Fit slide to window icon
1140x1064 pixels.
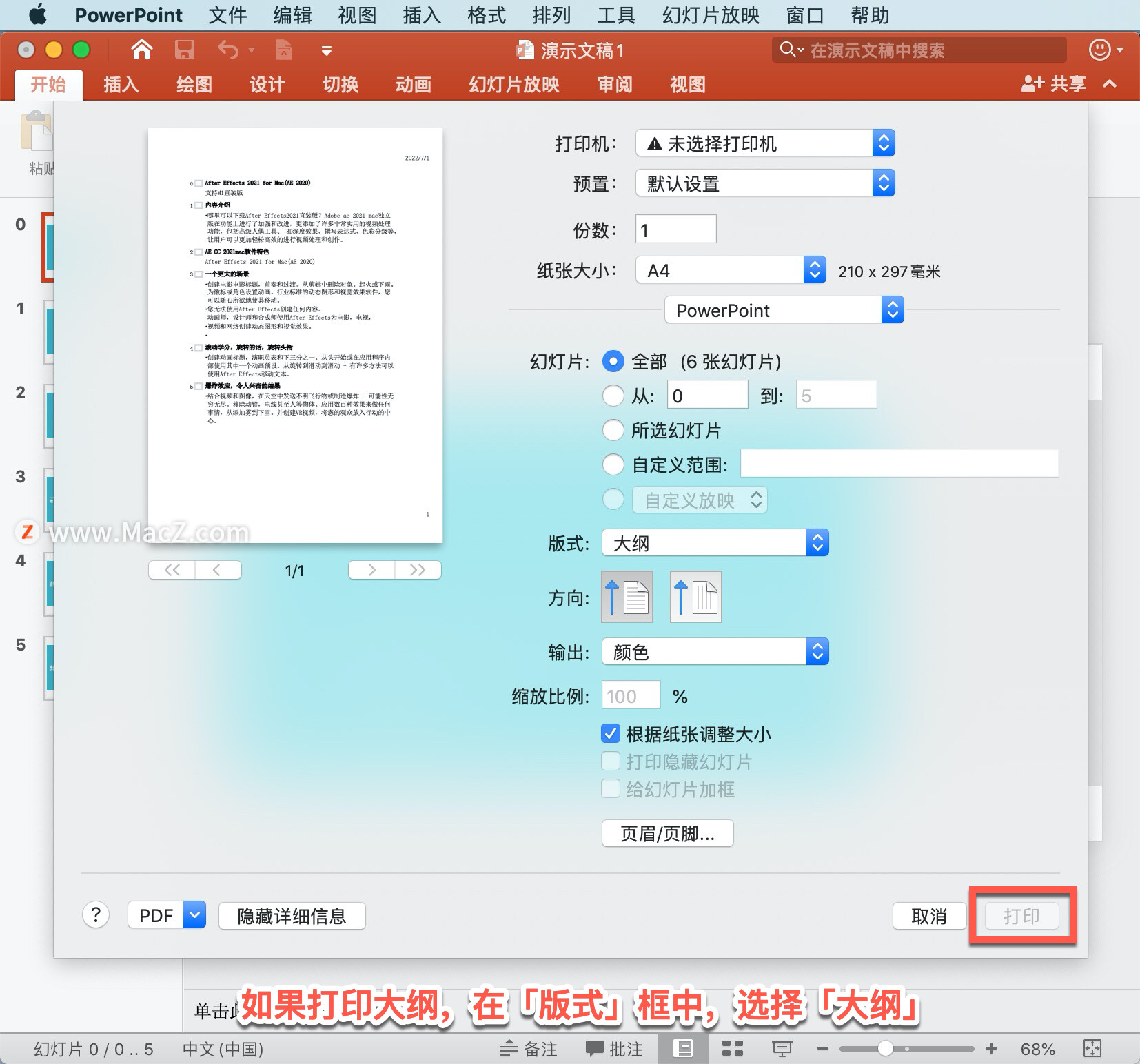point(1092,1049)
